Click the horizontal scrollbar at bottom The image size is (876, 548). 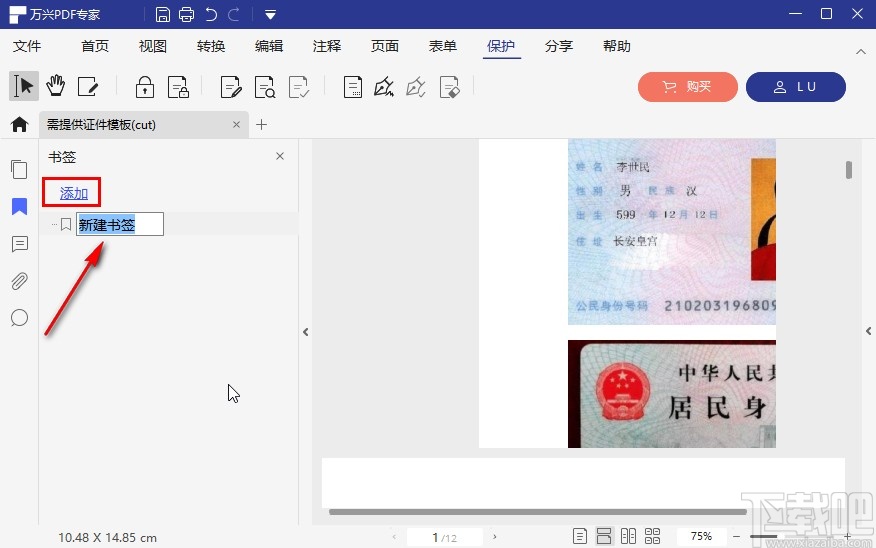pos(538,511)
